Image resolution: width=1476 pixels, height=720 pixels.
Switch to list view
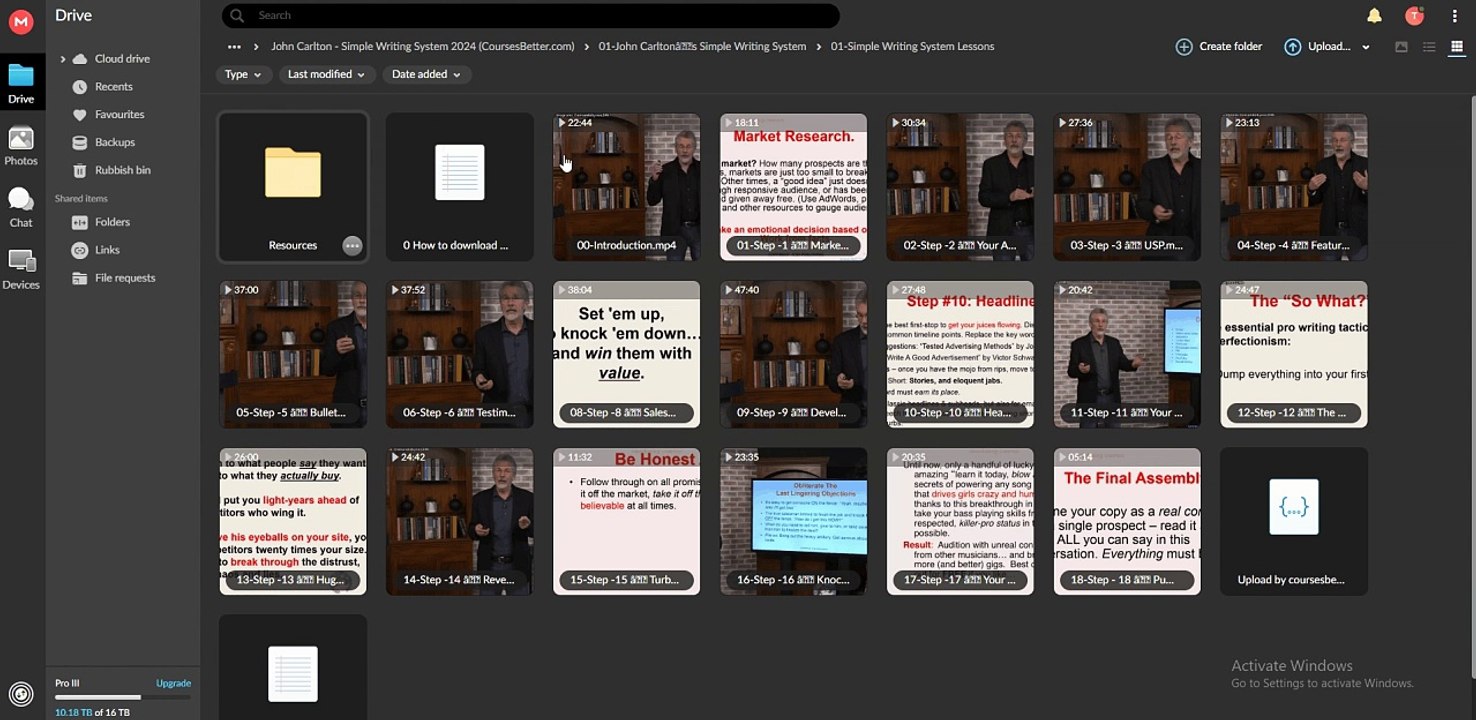1429,47
